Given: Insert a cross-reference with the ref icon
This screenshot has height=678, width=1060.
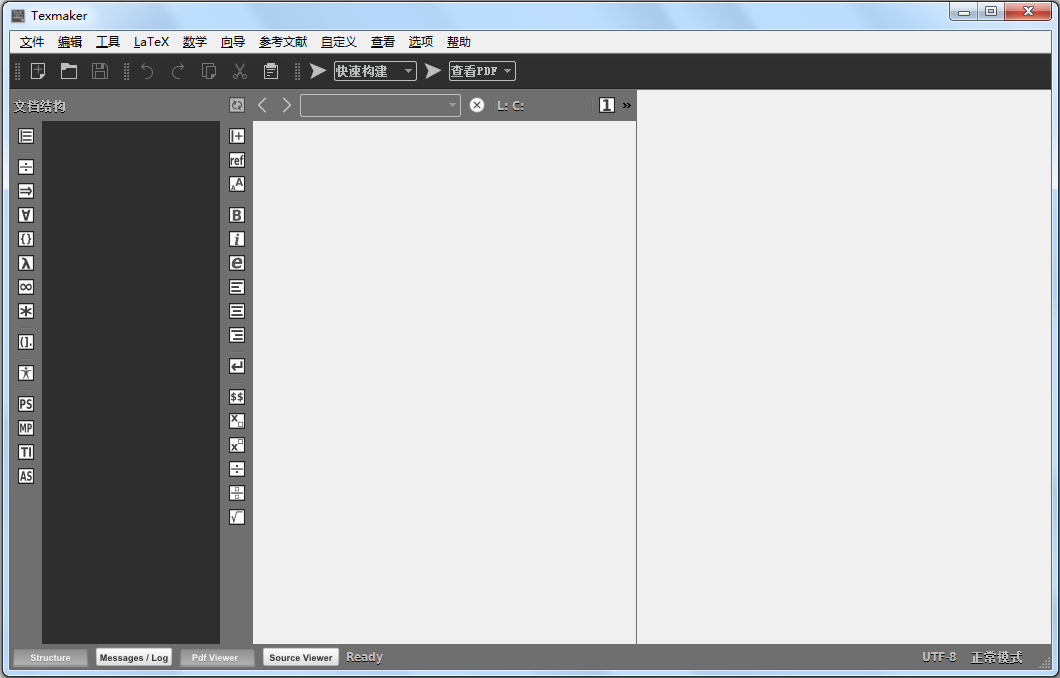Looking at the screenshot, I should (236, 159).
